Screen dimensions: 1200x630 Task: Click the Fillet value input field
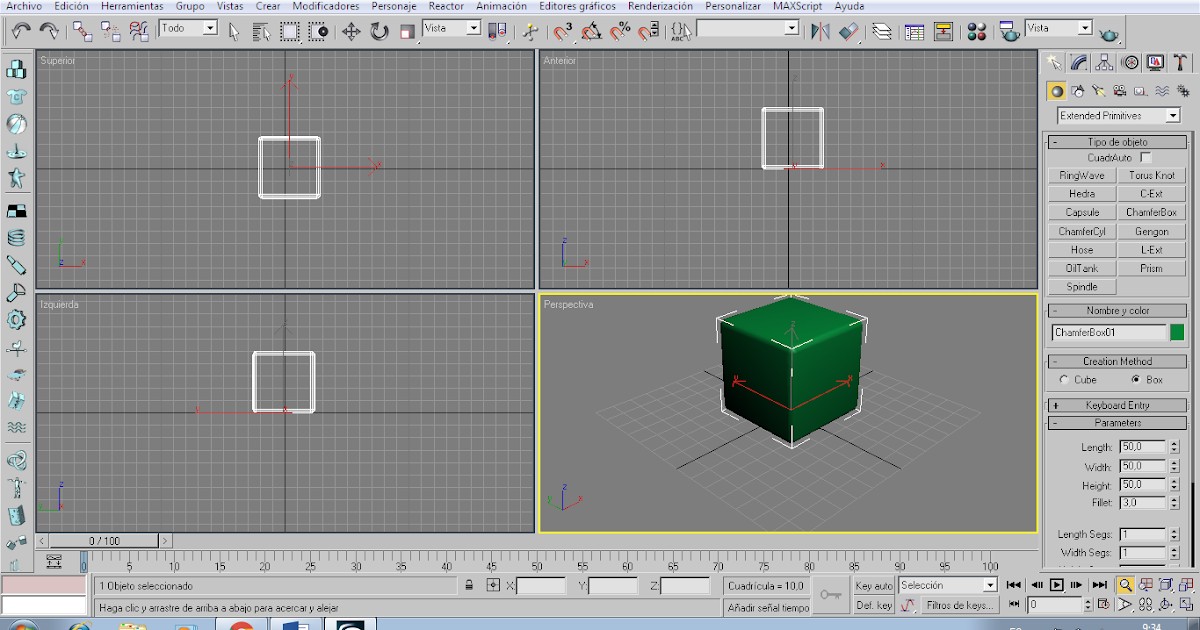point(1140,502)
